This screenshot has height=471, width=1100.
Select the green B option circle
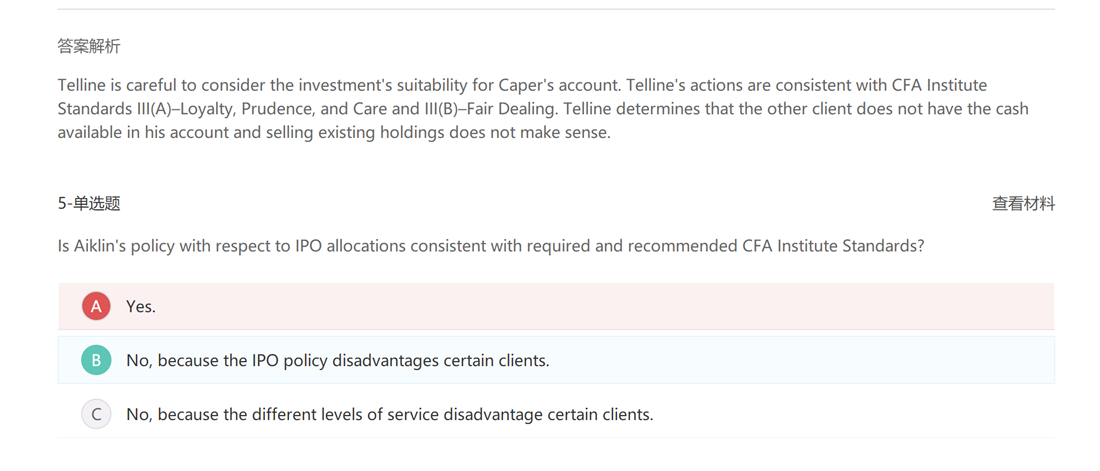coord(96,360)
